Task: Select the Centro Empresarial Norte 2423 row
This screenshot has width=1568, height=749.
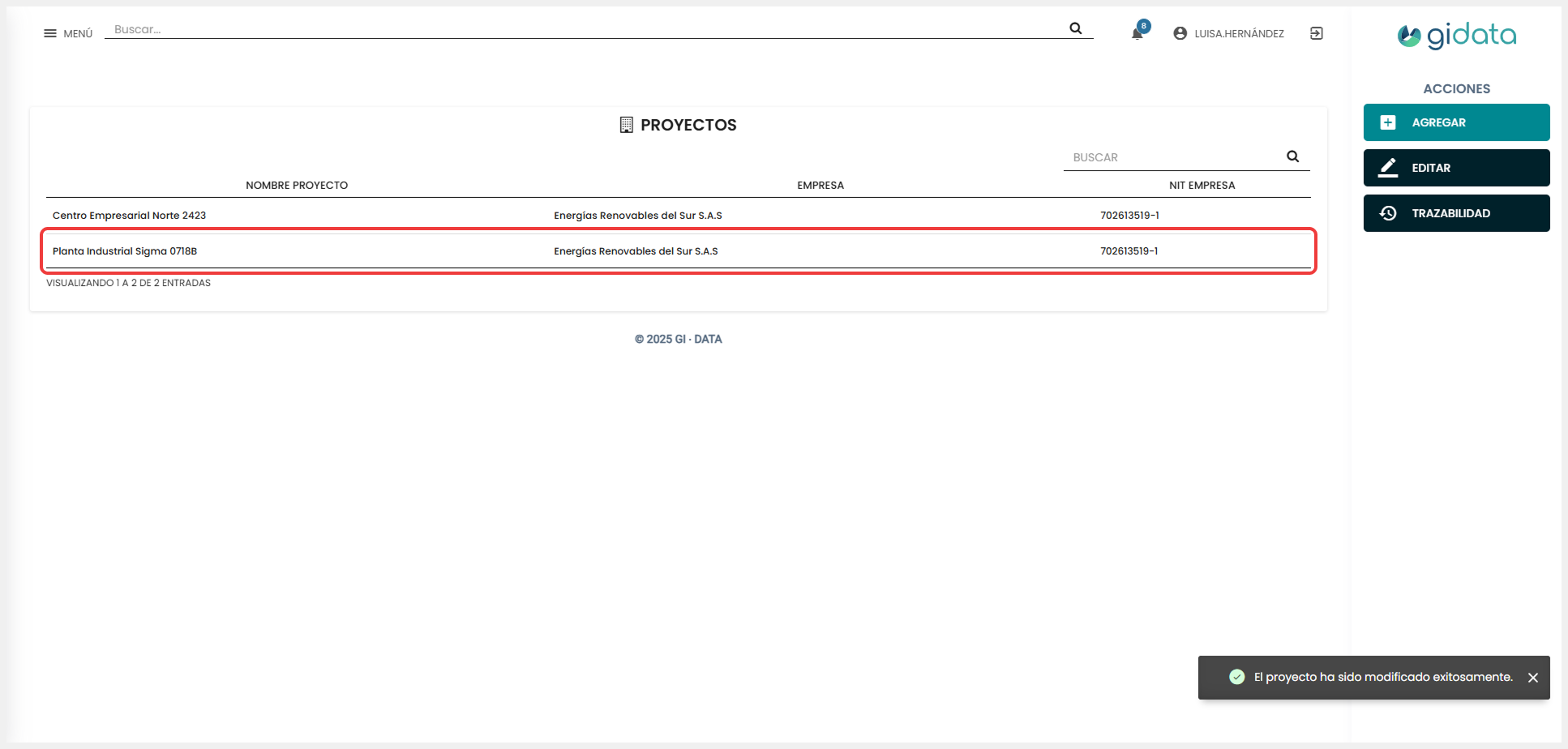Action: click(130, 216)
